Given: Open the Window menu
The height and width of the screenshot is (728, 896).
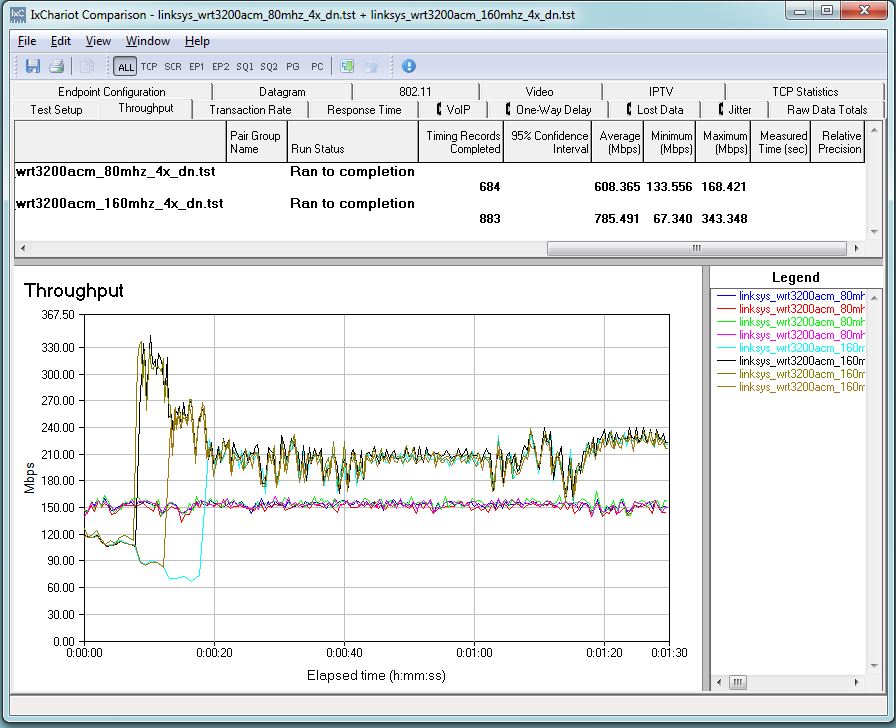Looking at the screenshot, I should 148,41.
